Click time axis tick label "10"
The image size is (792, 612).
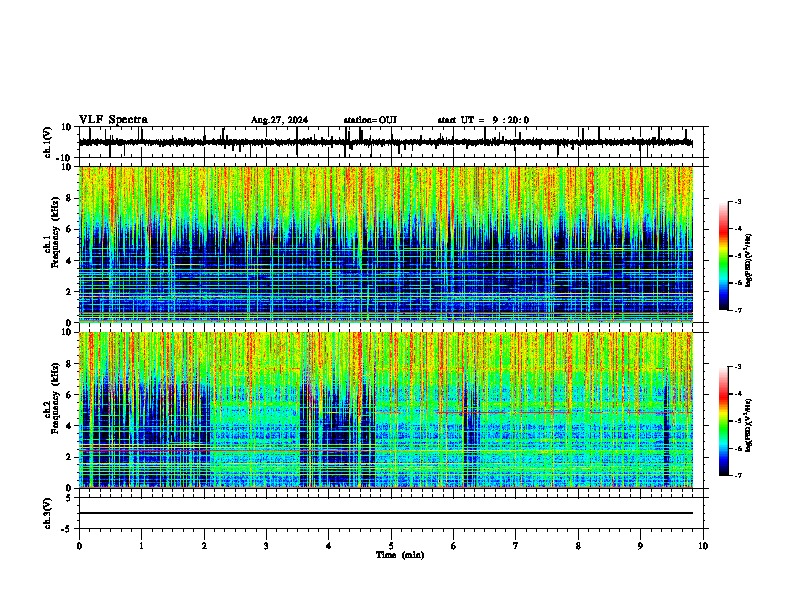coord(703,546)
